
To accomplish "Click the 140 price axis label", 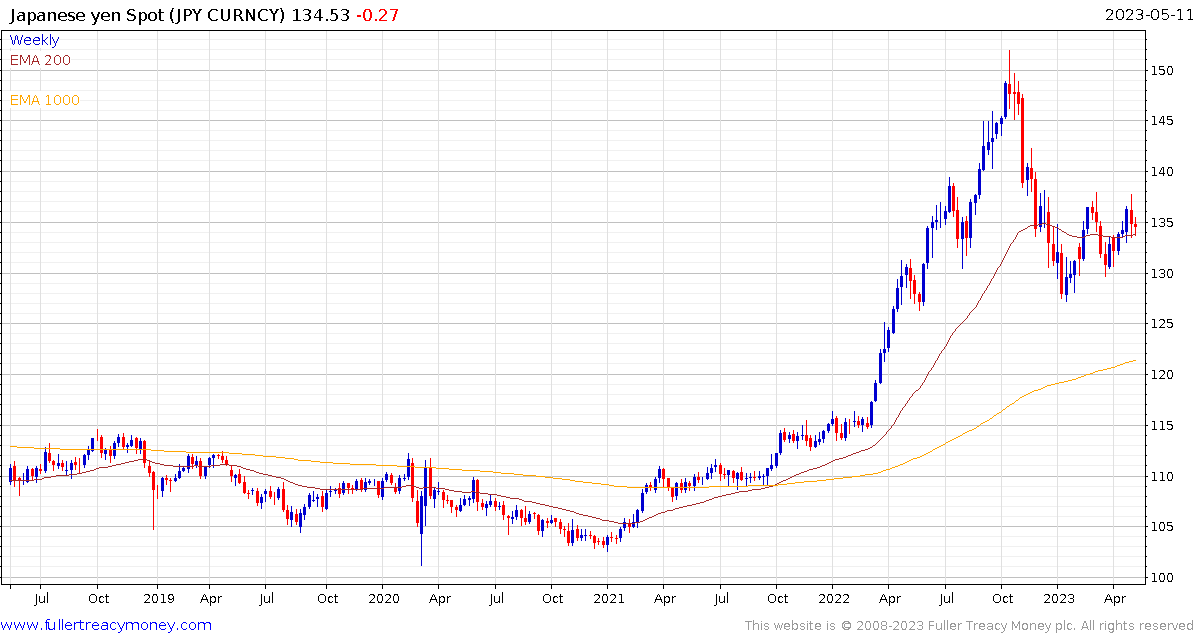I will click(x=1162, y=172).
